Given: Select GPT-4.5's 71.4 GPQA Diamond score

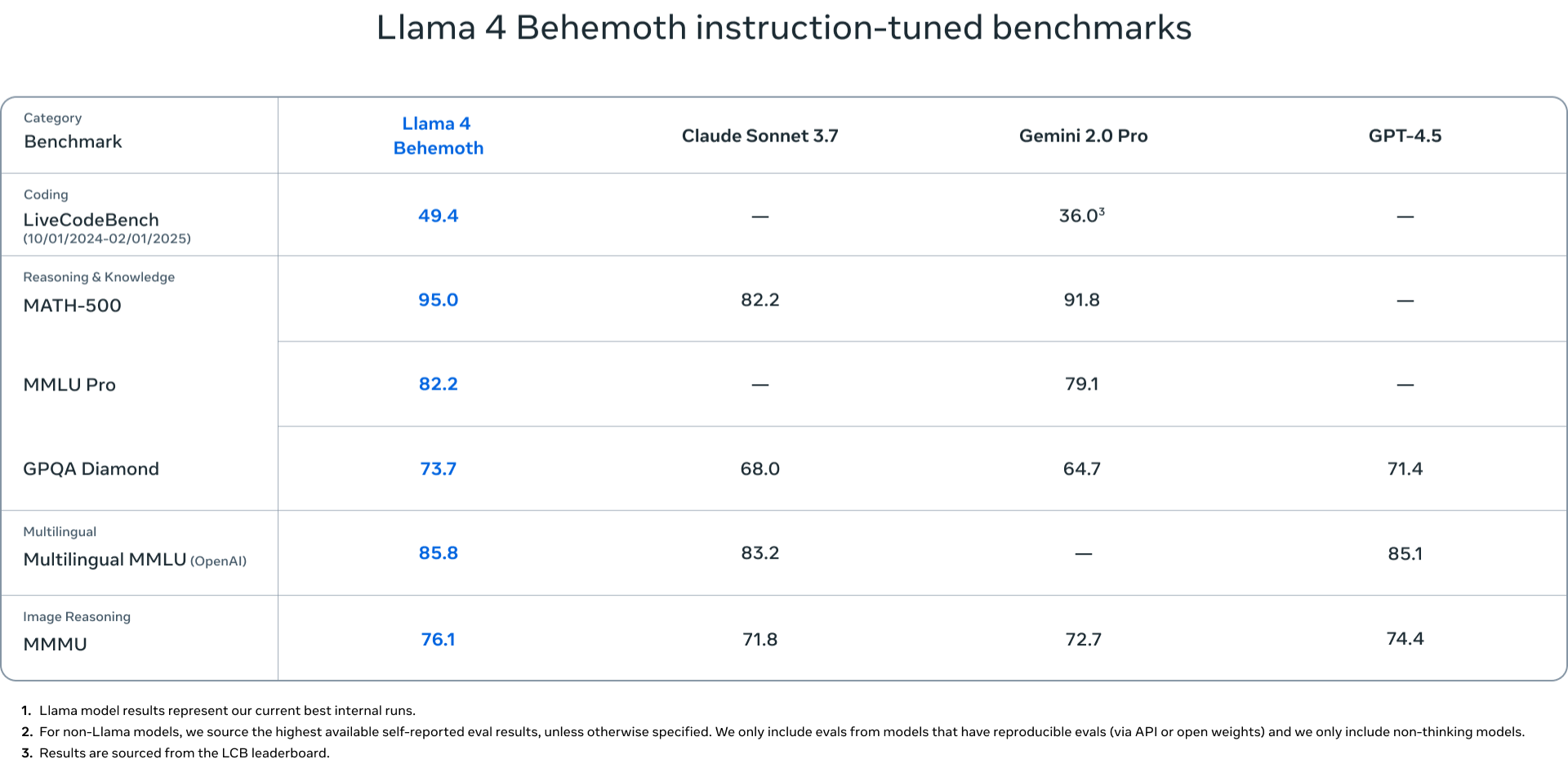Looking at the screenshot, I should pyautogui.click(x=1405, y=469).
